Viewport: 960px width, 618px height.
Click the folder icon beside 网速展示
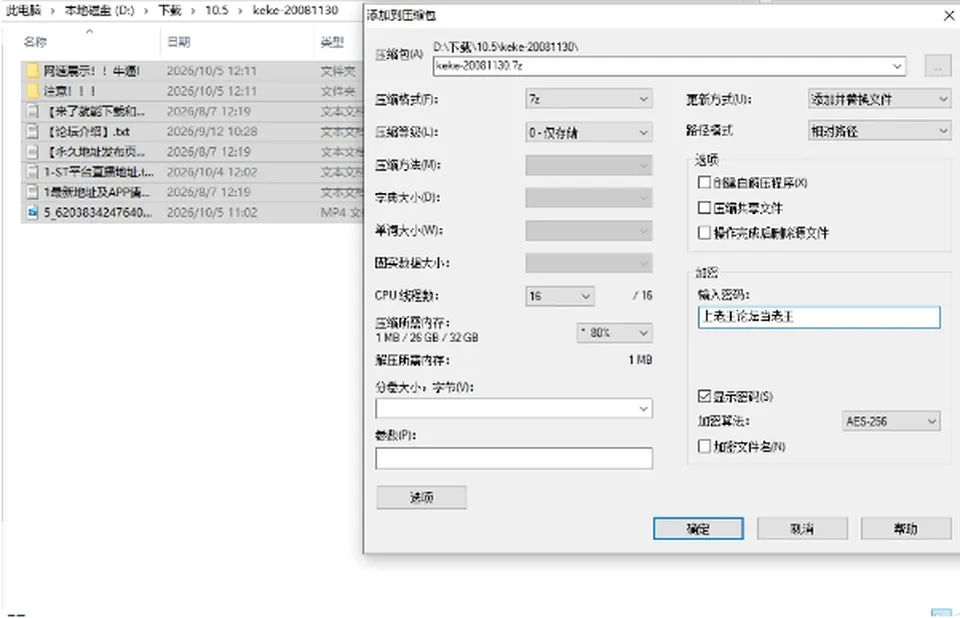point(32,71)
